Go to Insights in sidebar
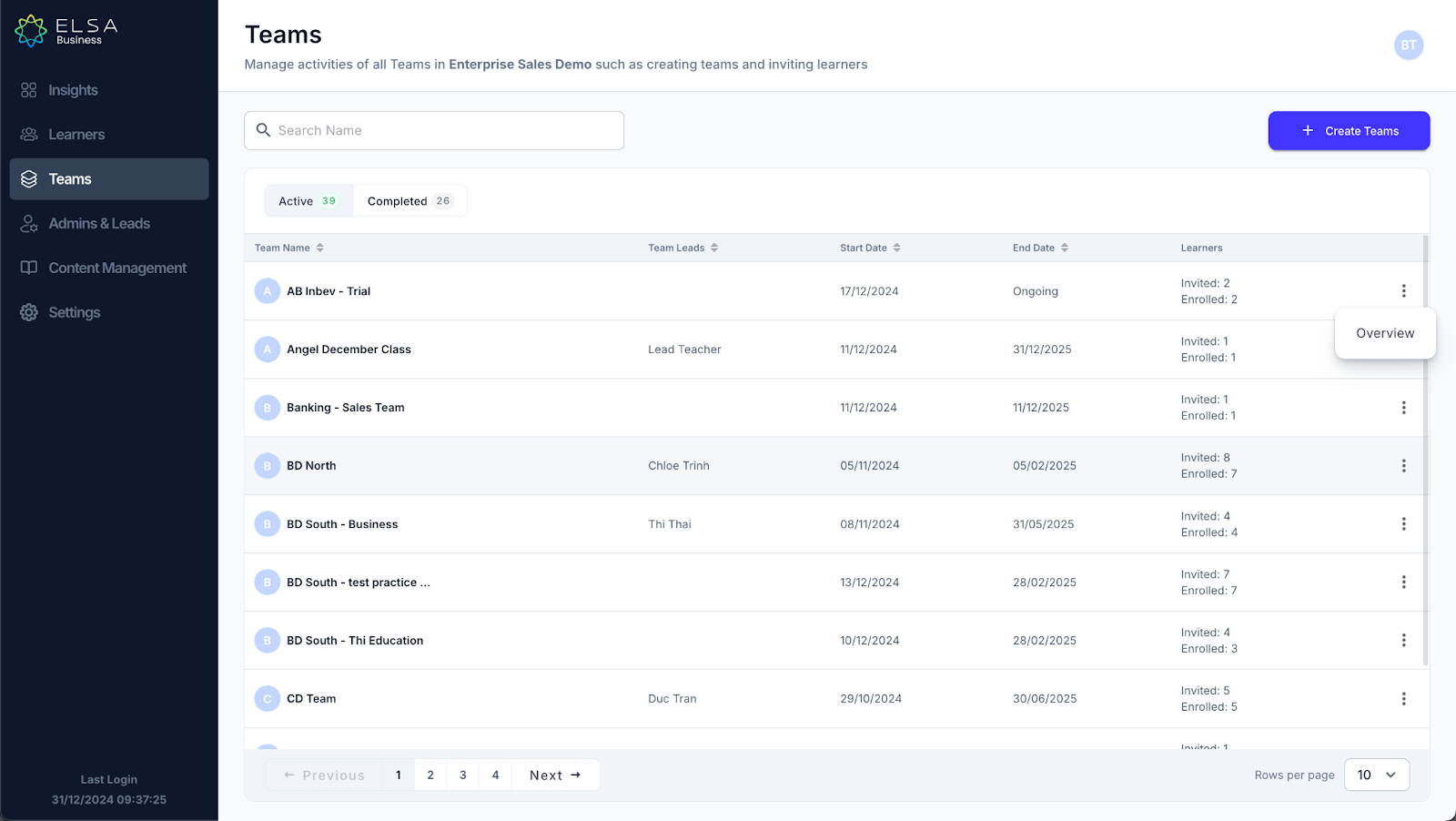The width and height of the screenshot is (1456, 821). [x=109, y=90]
